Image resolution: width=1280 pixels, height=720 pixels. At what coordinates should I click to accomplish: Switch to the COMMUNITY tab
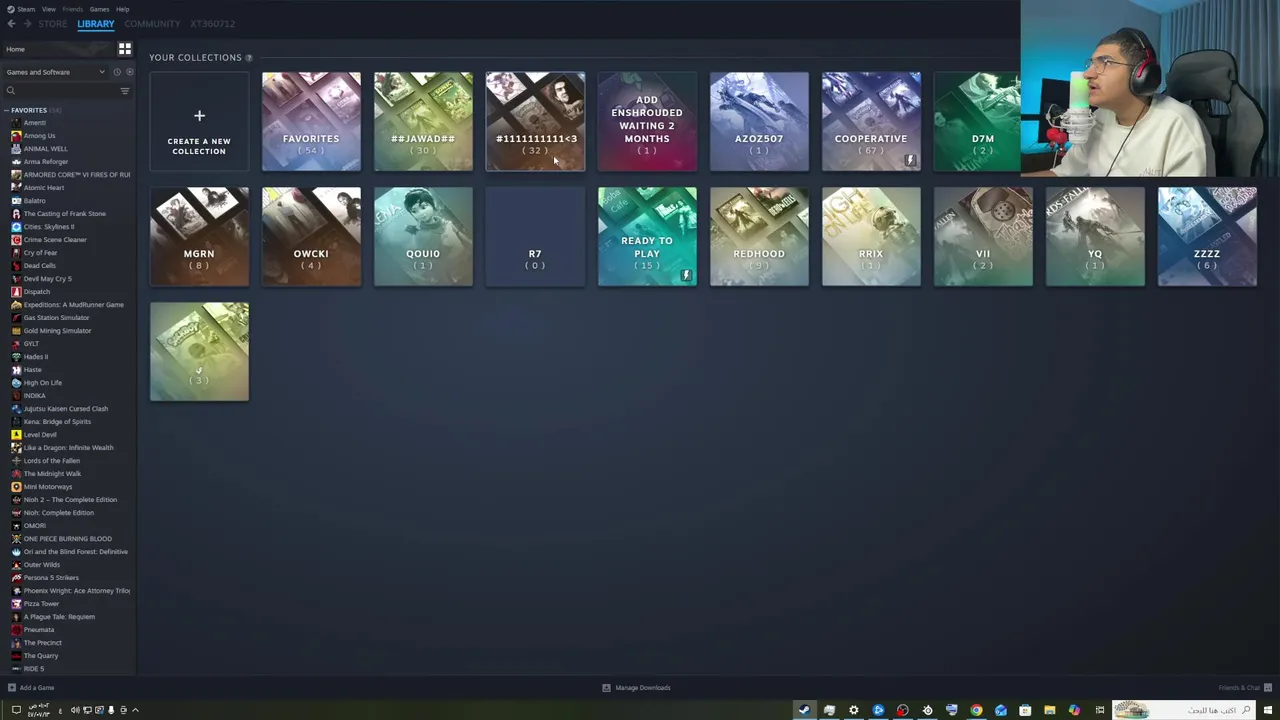click(x=152, y=24)
